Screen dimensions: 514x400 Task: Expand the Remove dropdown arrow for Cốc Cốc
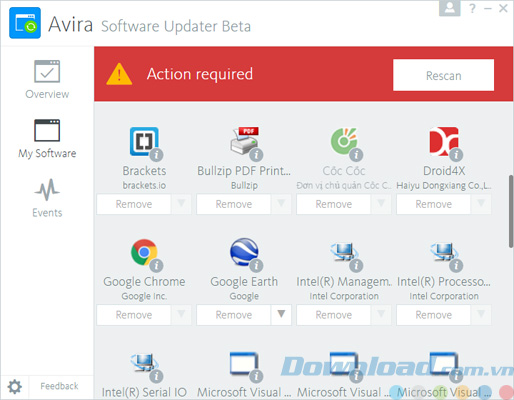(381, 204)
